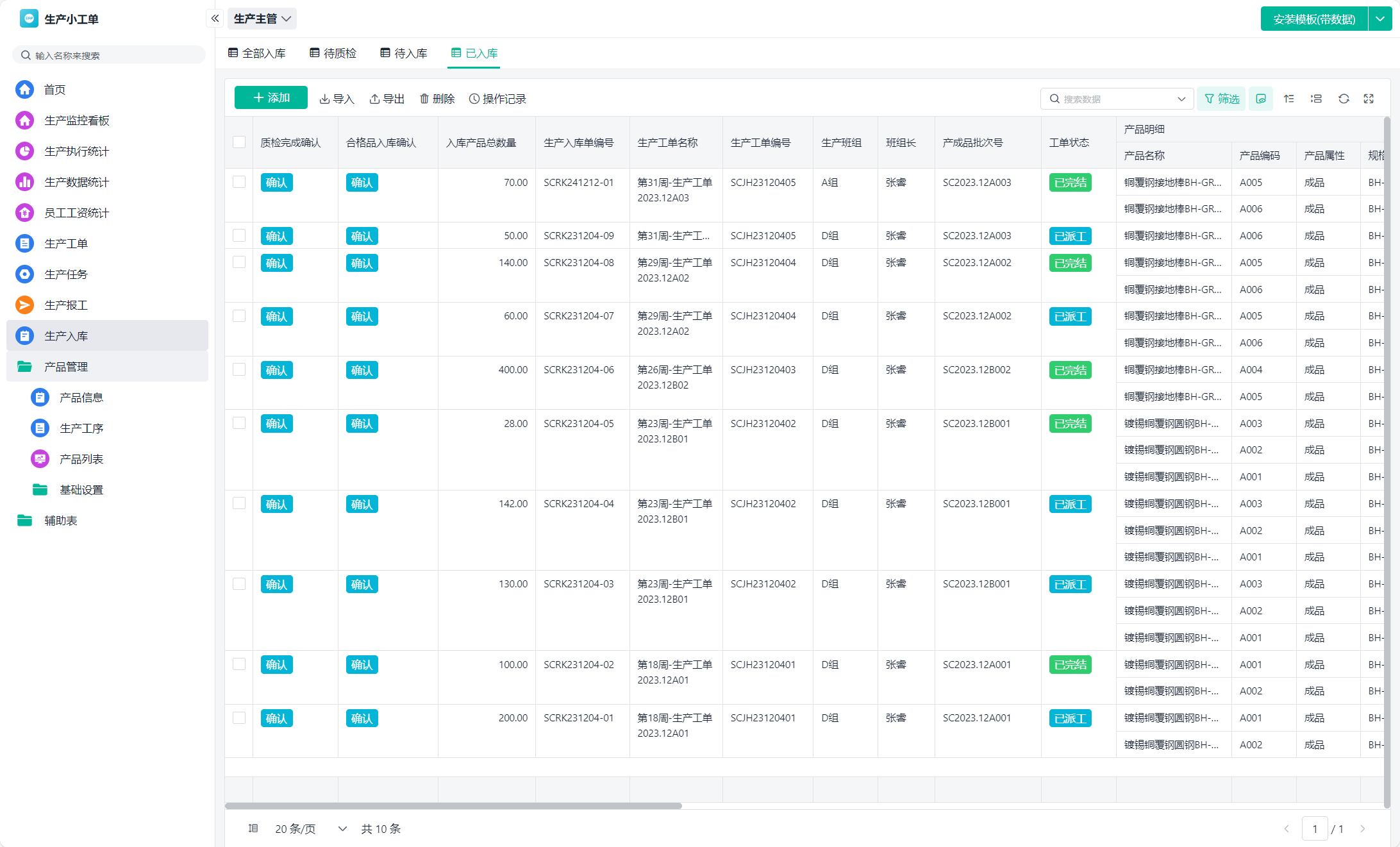The width and height of the screenshot is (1400, 847).
Task: Open the 生产主管 role dropdown
Action: pyautogui.click(x=262, y=19)
